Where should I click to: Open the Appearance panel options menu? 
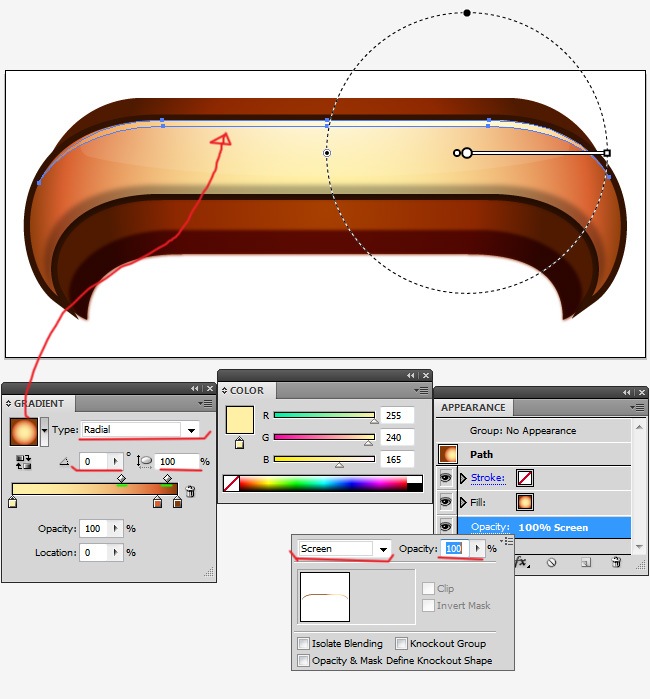(x=637, y=407)
